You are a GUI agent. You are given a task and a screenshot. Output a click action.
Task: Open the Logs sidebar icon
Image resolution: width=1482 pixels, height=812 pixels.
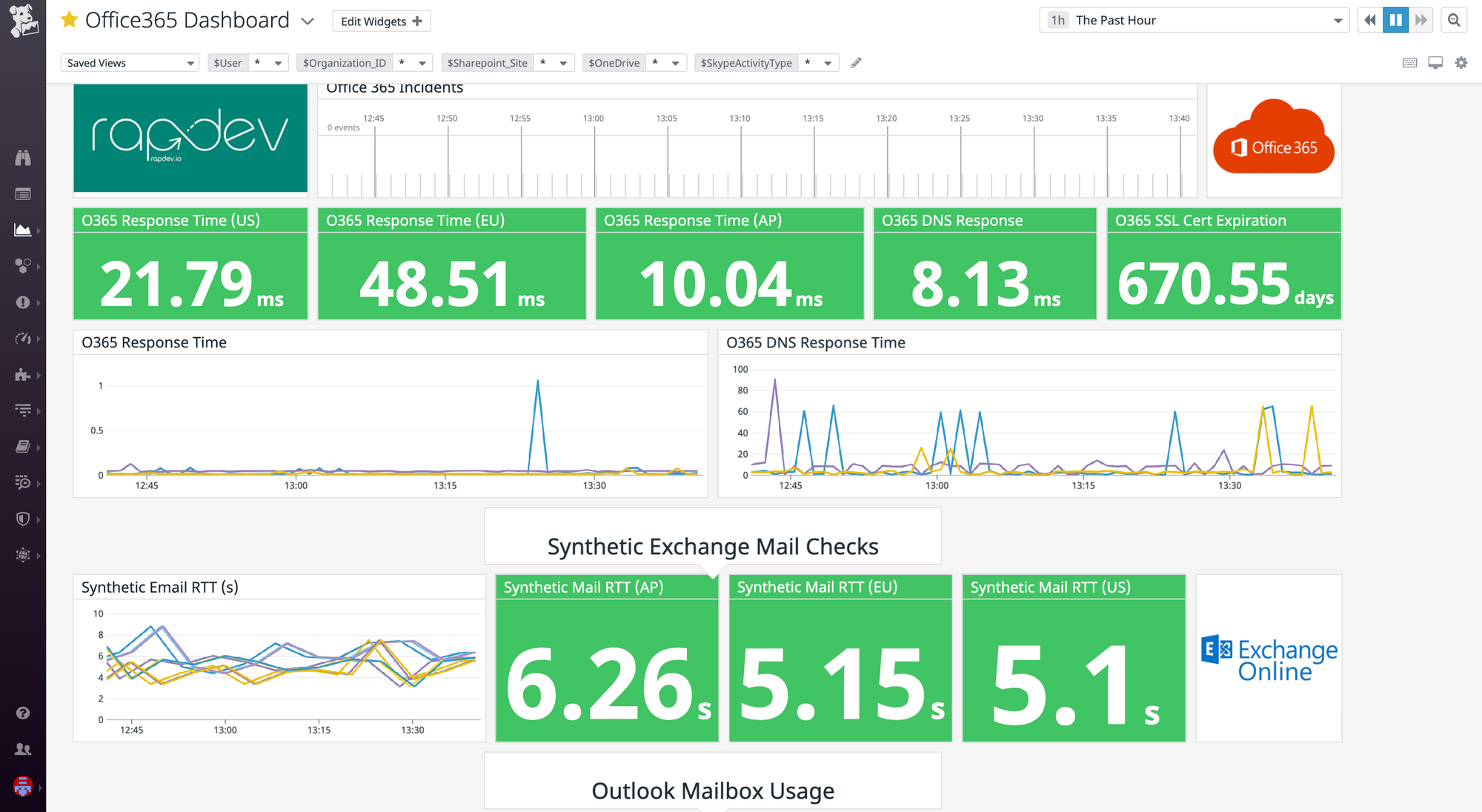(x=23, y=482)
